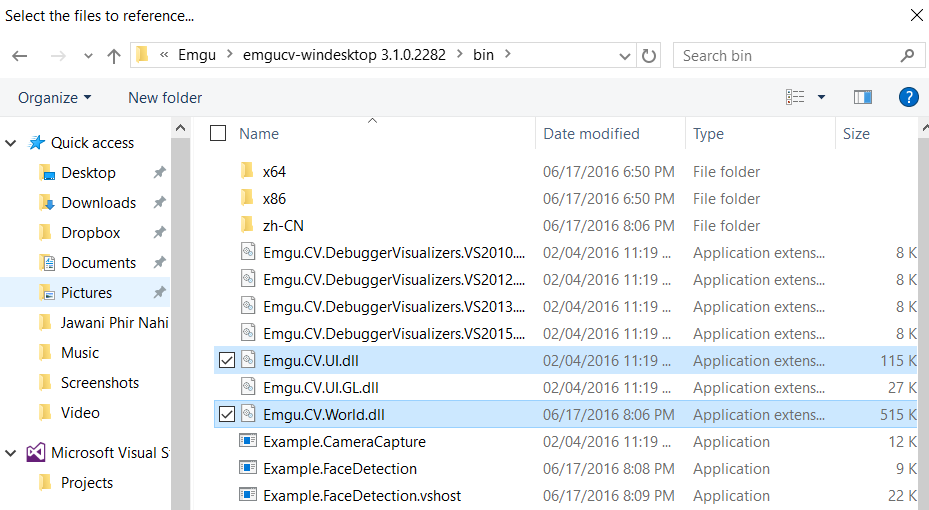Click the forward navigation arrow
This screenshot has height=510, width=929.
point(58,56)
